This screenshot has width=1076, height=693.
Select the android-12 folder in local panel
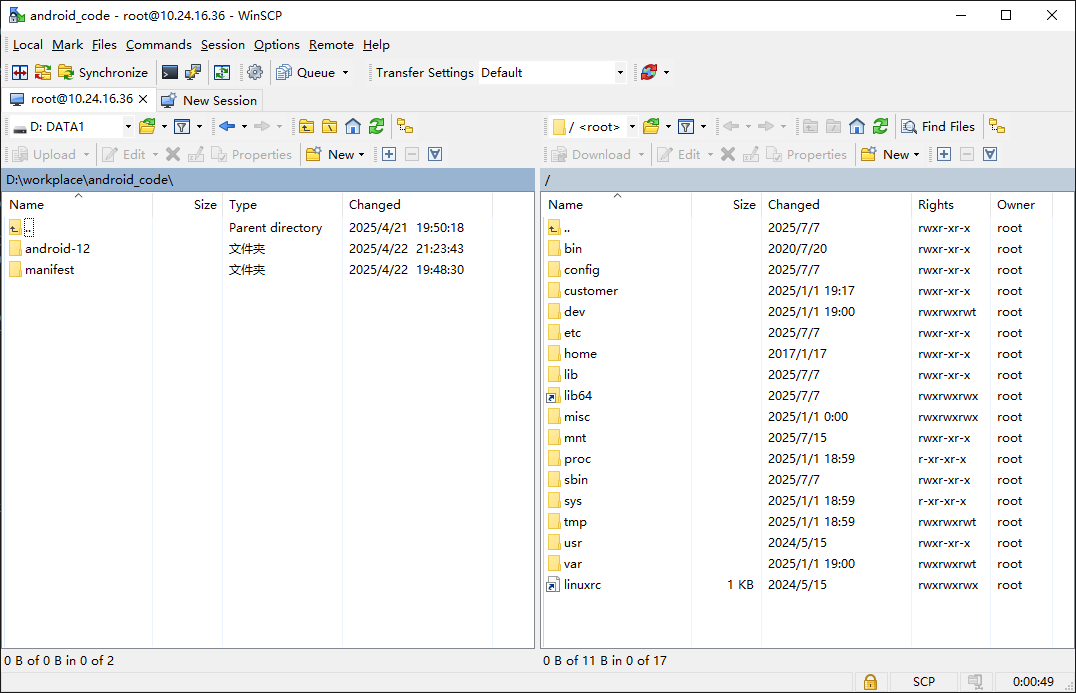57,248
